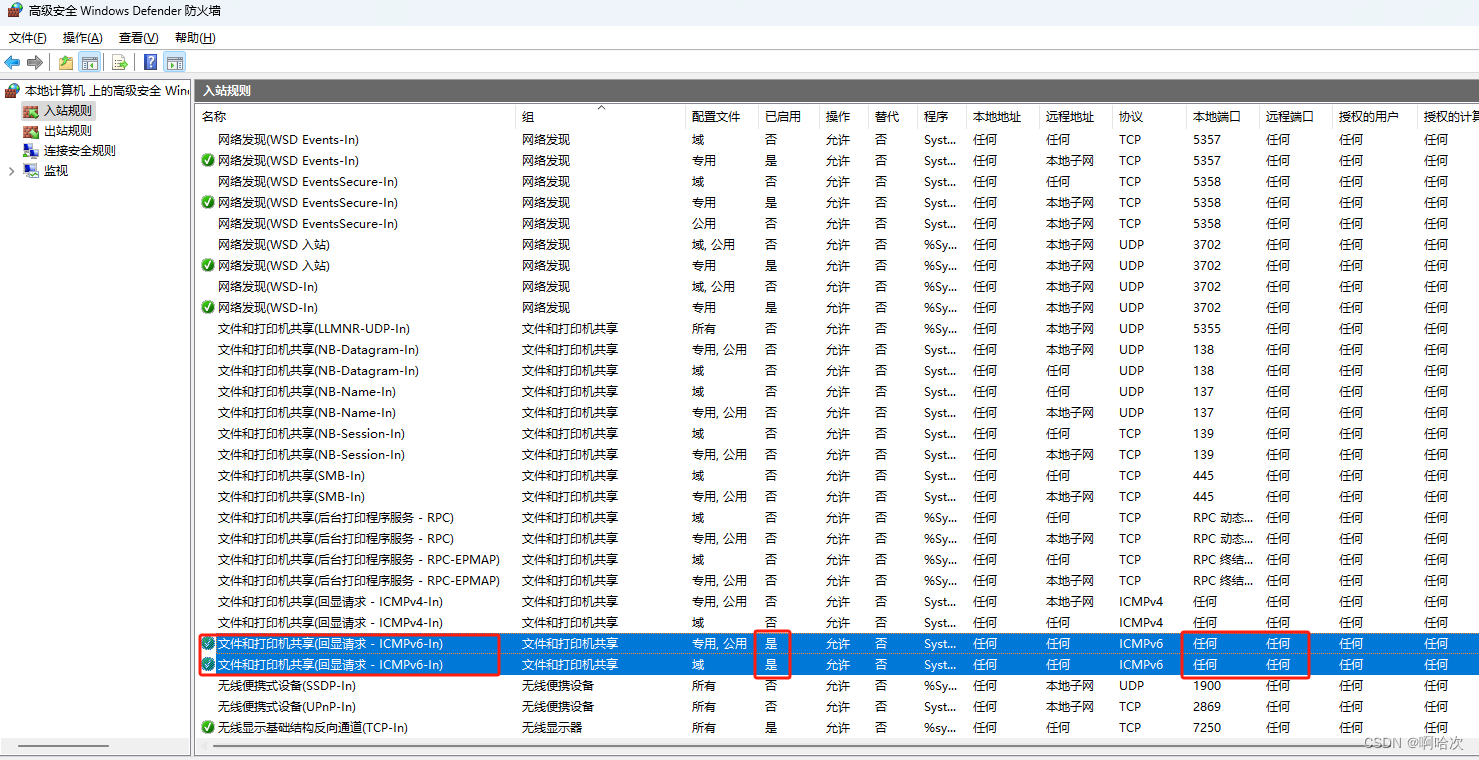Click the 专用, 公用 profile cell in the selected ICMPv6-In row
The image size is (1479, 760).
(x=719, y=643)
